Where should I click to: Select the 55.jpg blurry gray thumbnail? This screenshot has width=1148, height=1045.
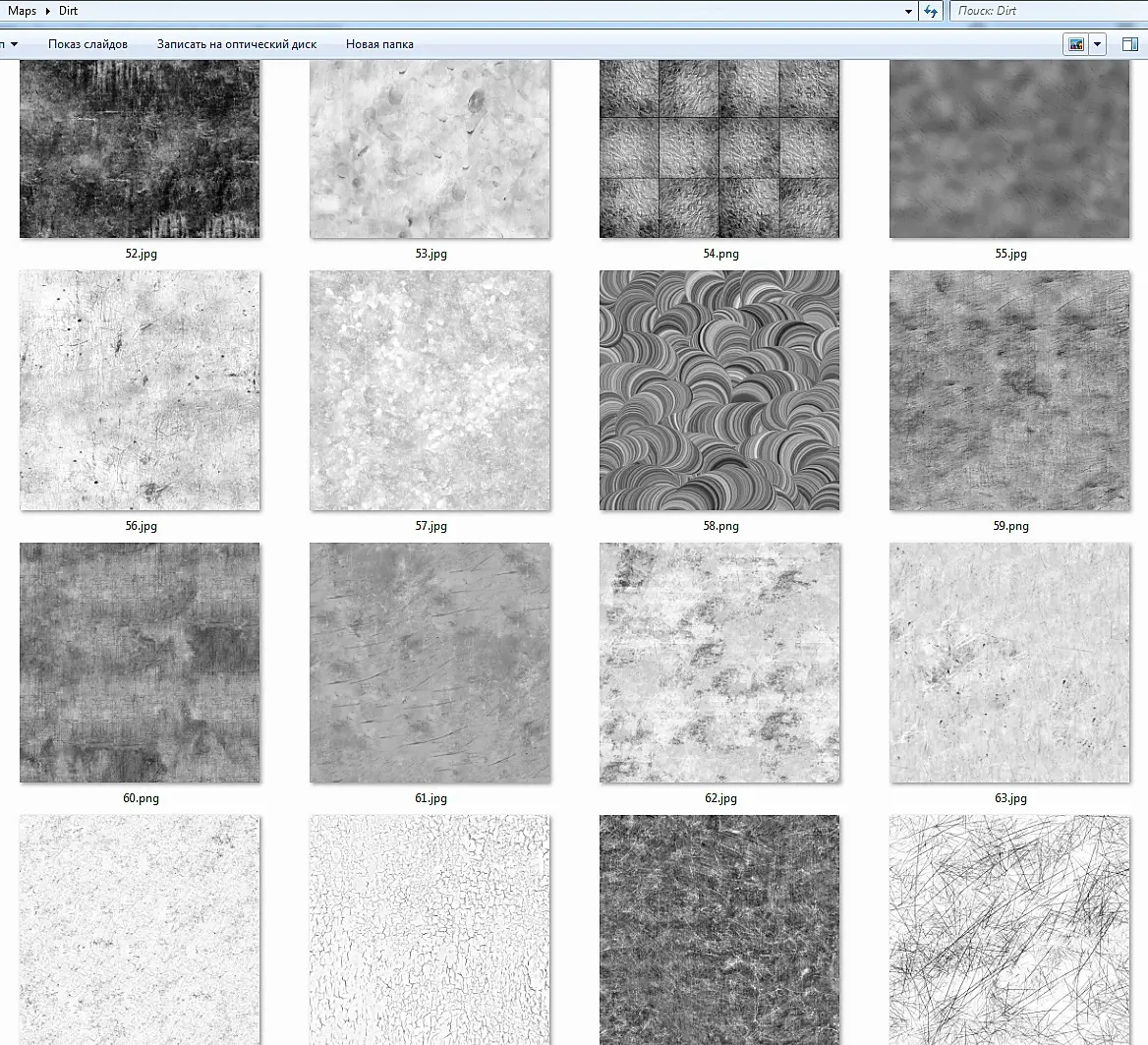[1009, 147]
